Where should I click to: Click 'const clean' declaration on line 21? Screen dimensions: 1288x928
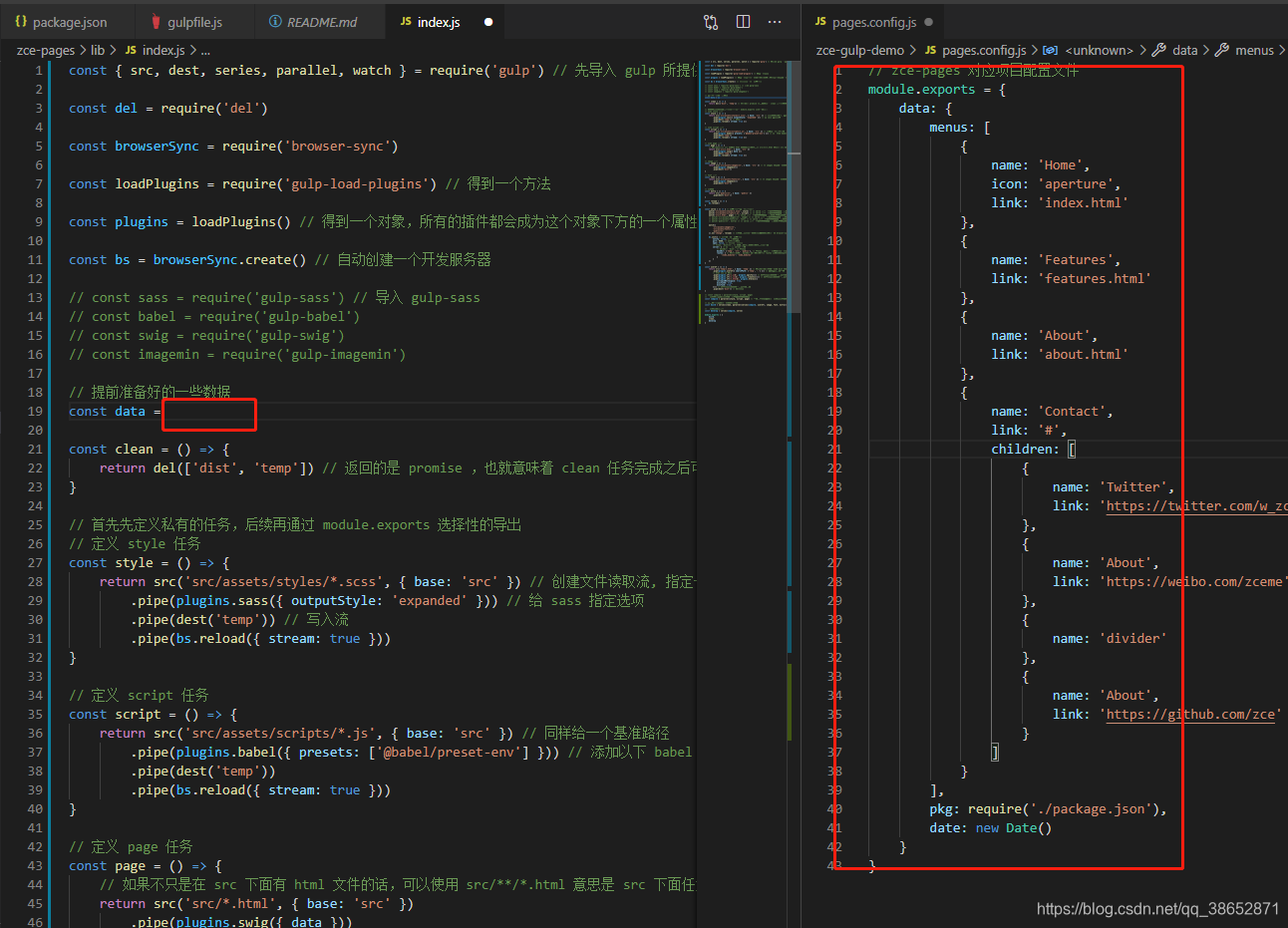(x=111, y=449)
